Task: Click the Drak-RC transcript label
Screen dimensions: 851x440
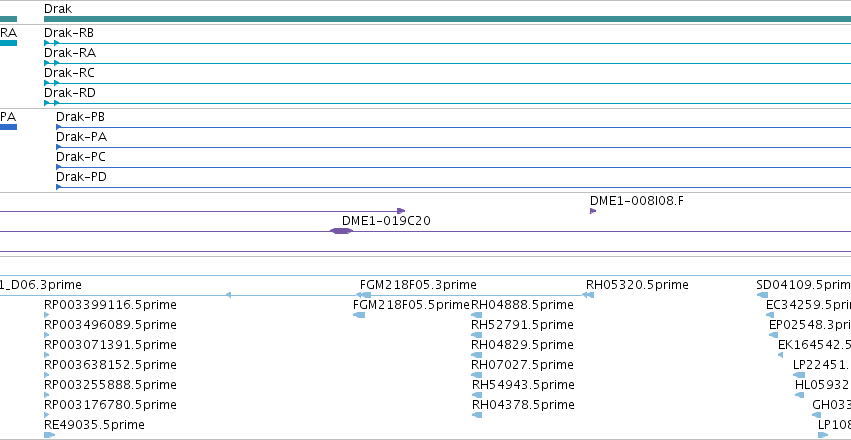Action: pos(69,73)
